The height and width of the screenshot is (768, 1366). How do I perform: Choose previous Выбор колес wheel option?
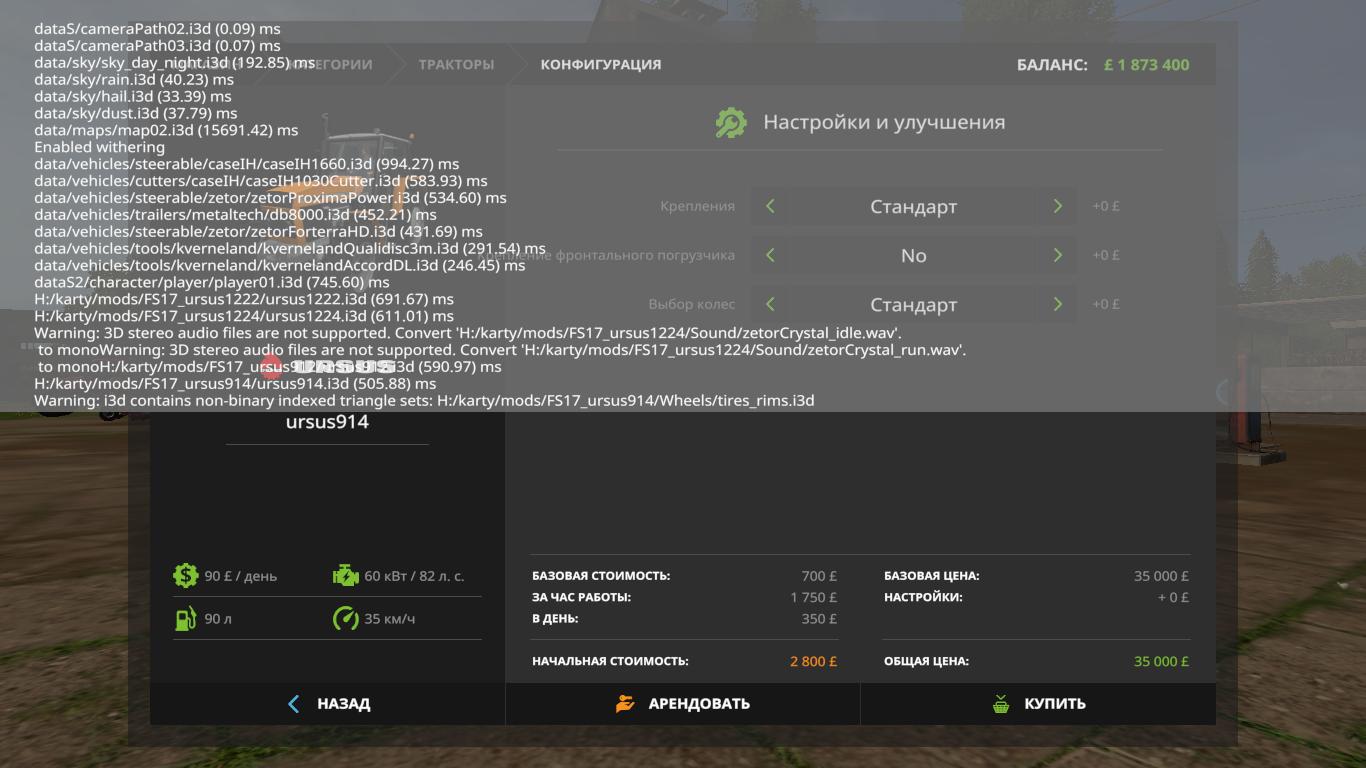pyautogui.click(x=770, y=304)
